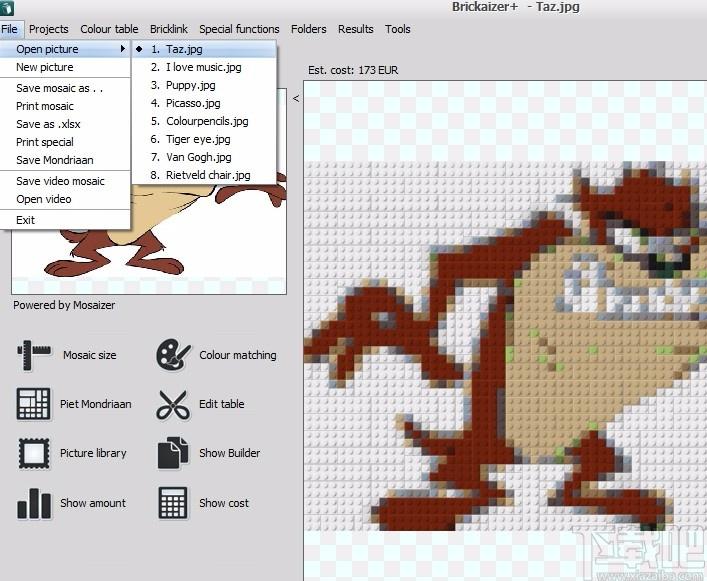The height and width of the screenshot is (581, 707).
Task: Open the Folders menu
Action: pos(308,29)
